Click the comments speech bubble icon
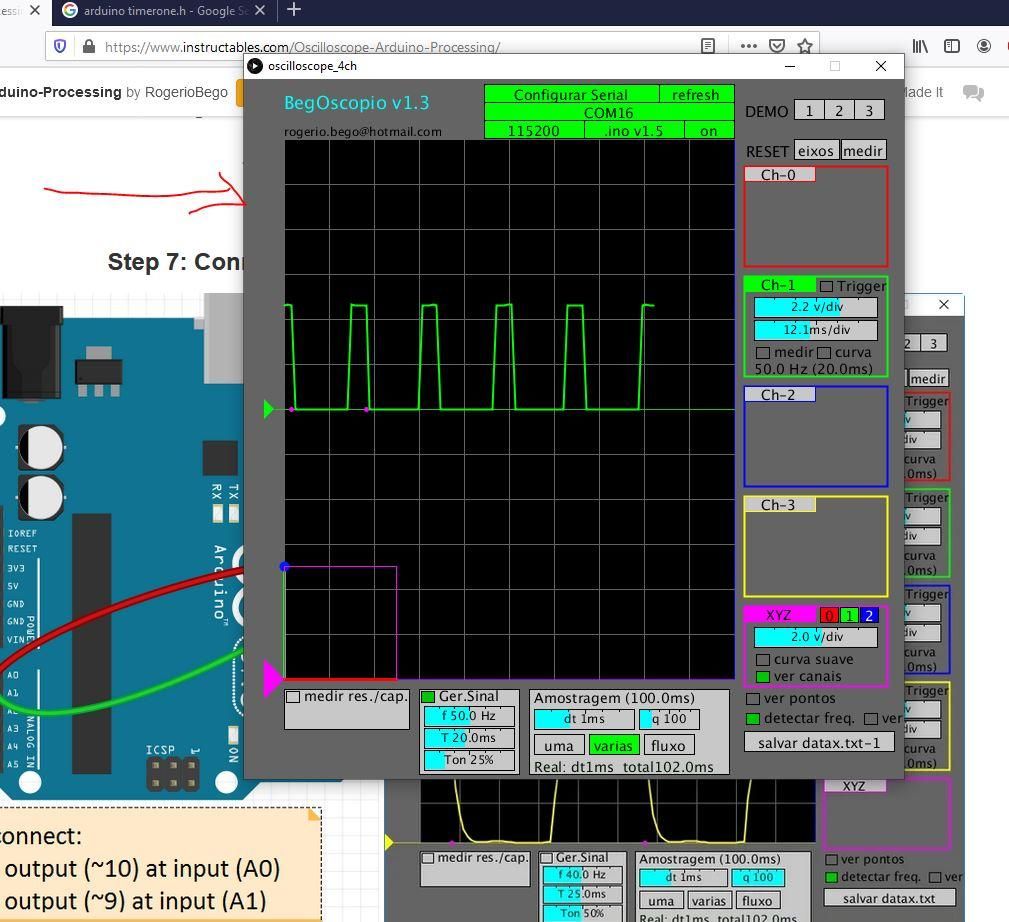Viewport: 1009px width, 922px height. pos(972,92)
